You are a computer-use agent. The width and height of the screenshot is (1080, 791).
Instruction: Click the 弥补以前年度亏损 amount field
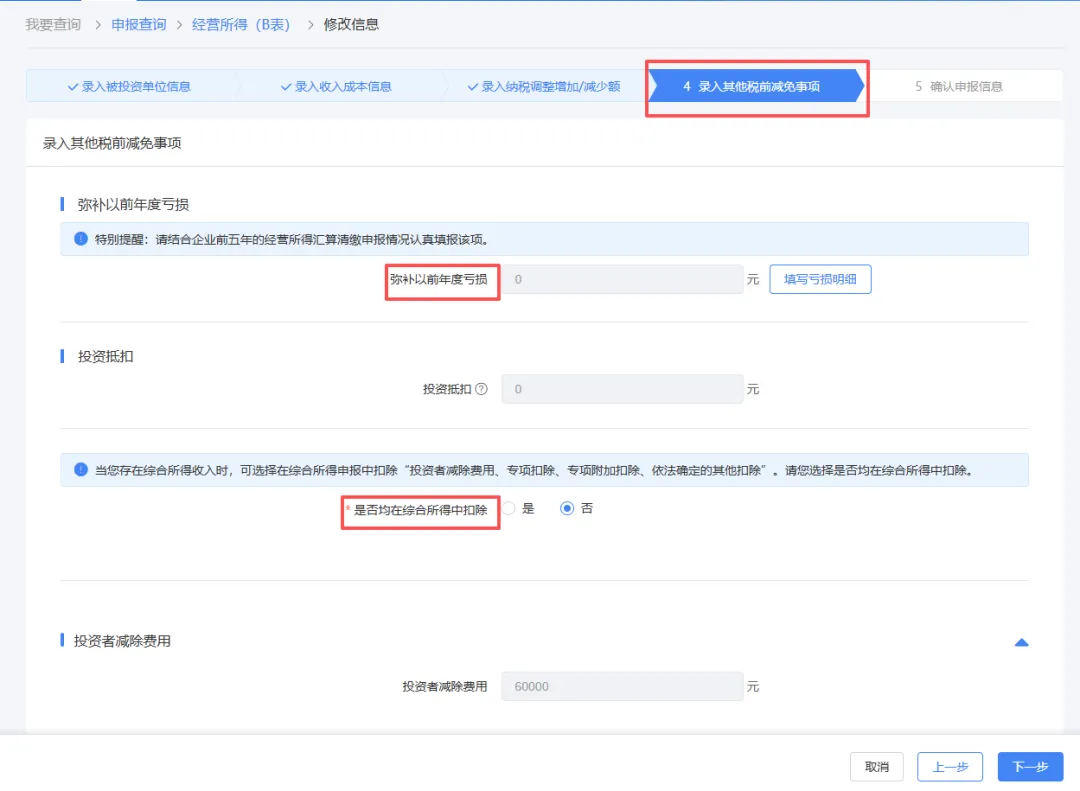[622, 280]
